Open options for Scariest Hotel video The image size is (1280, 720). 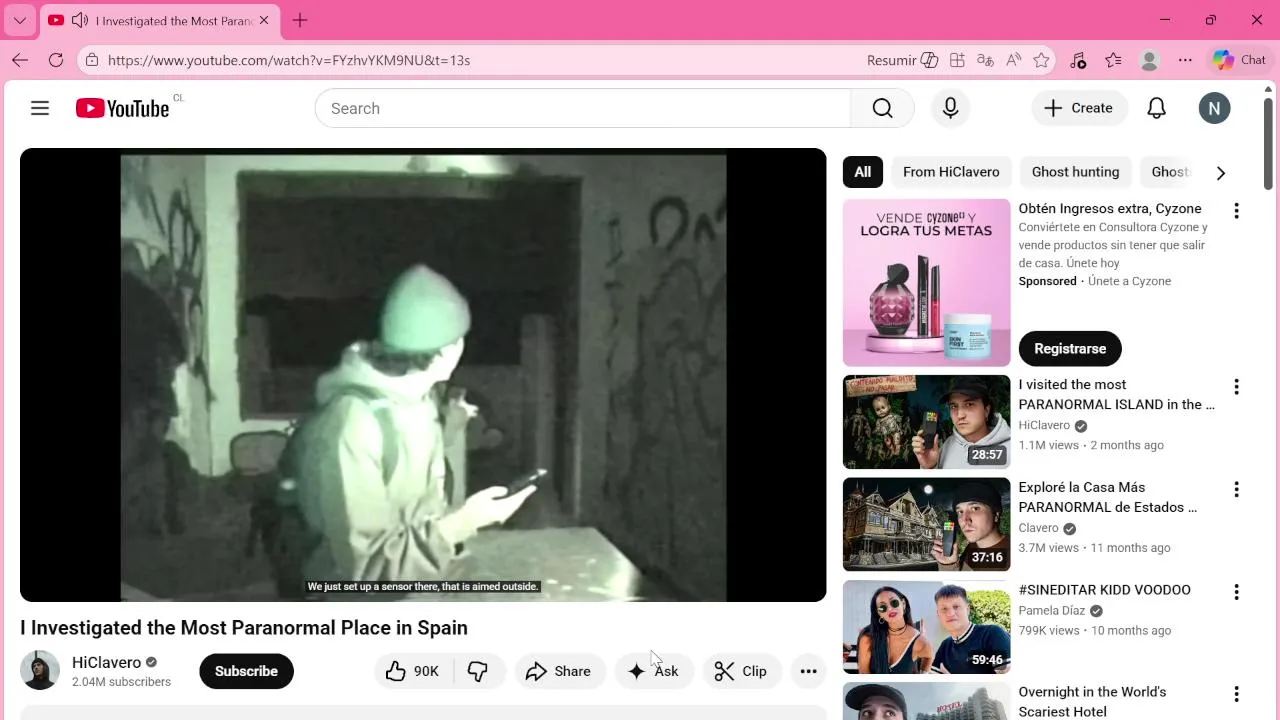(x=1236, y=694)
